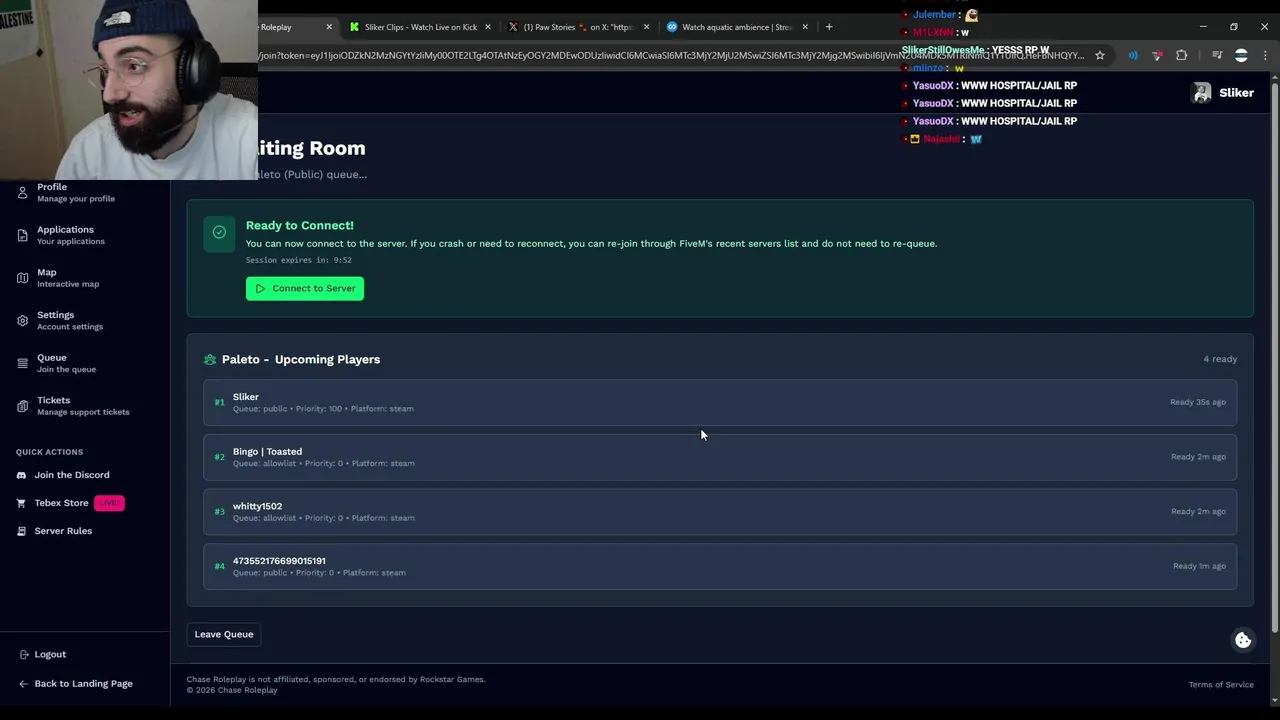Screen dimensions: 1280x720
Task: Click the Discord chat bubble icon
Action: click(x=21, y=475)
